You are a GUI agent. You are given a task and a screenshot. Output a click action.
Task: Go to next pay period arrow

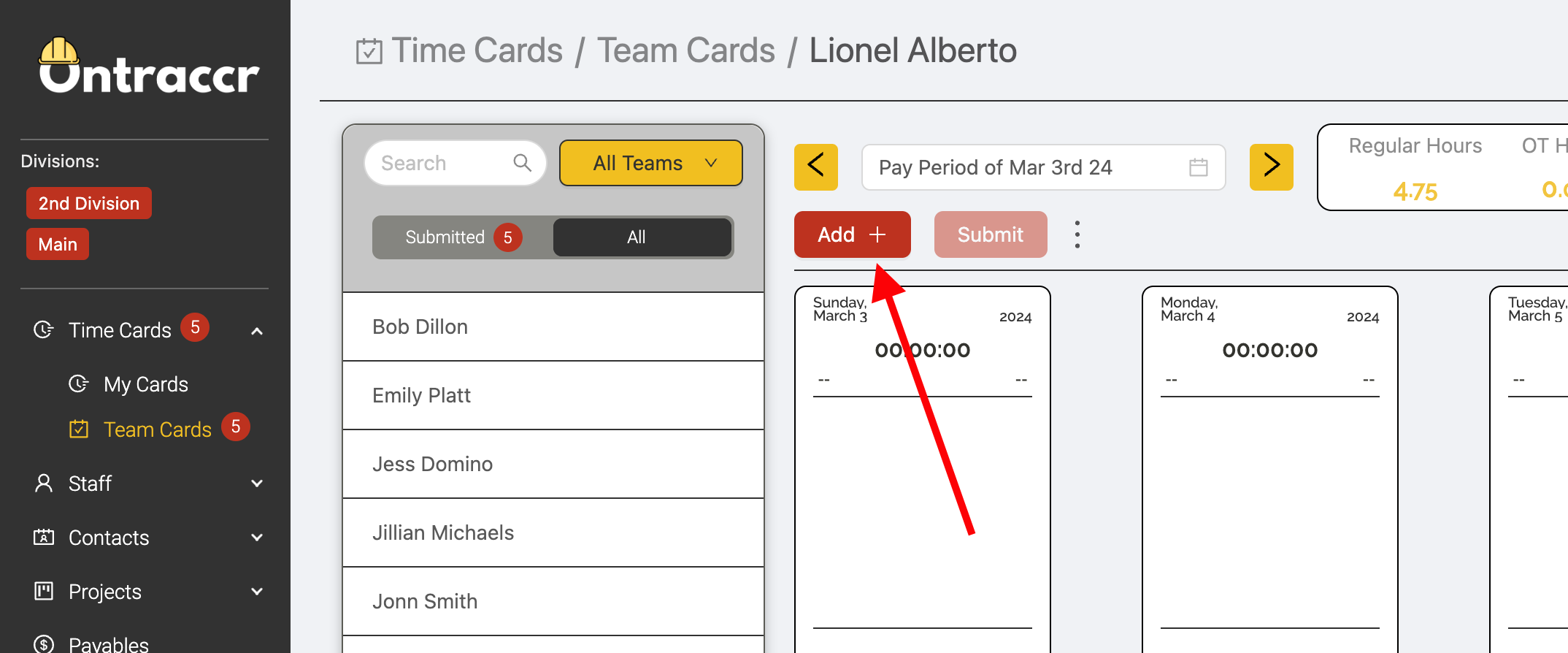(1271, 167)
